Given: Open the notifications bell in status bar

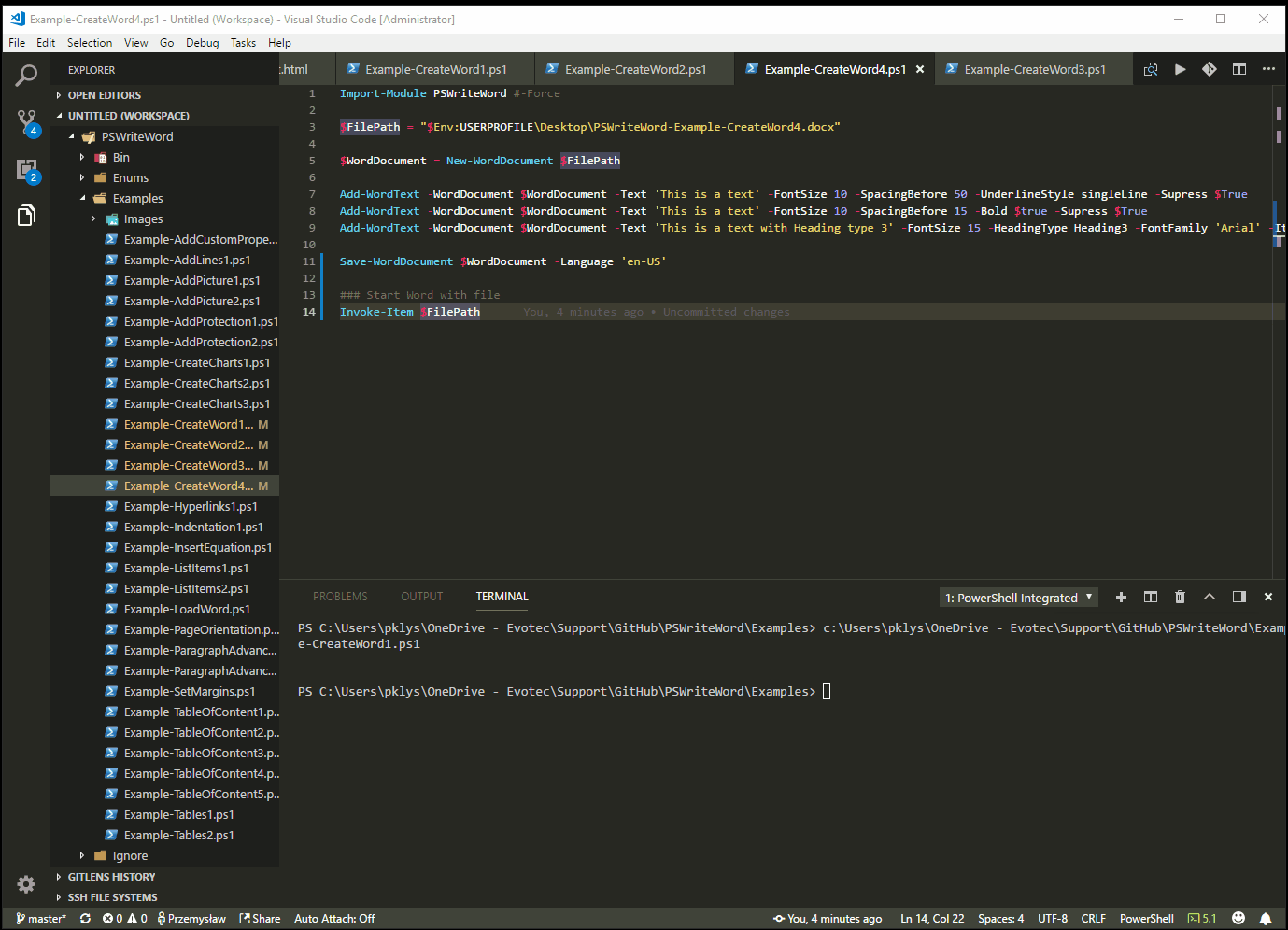Looking at the screenshot, I should pyautogui.click(x=1266, y=919).
